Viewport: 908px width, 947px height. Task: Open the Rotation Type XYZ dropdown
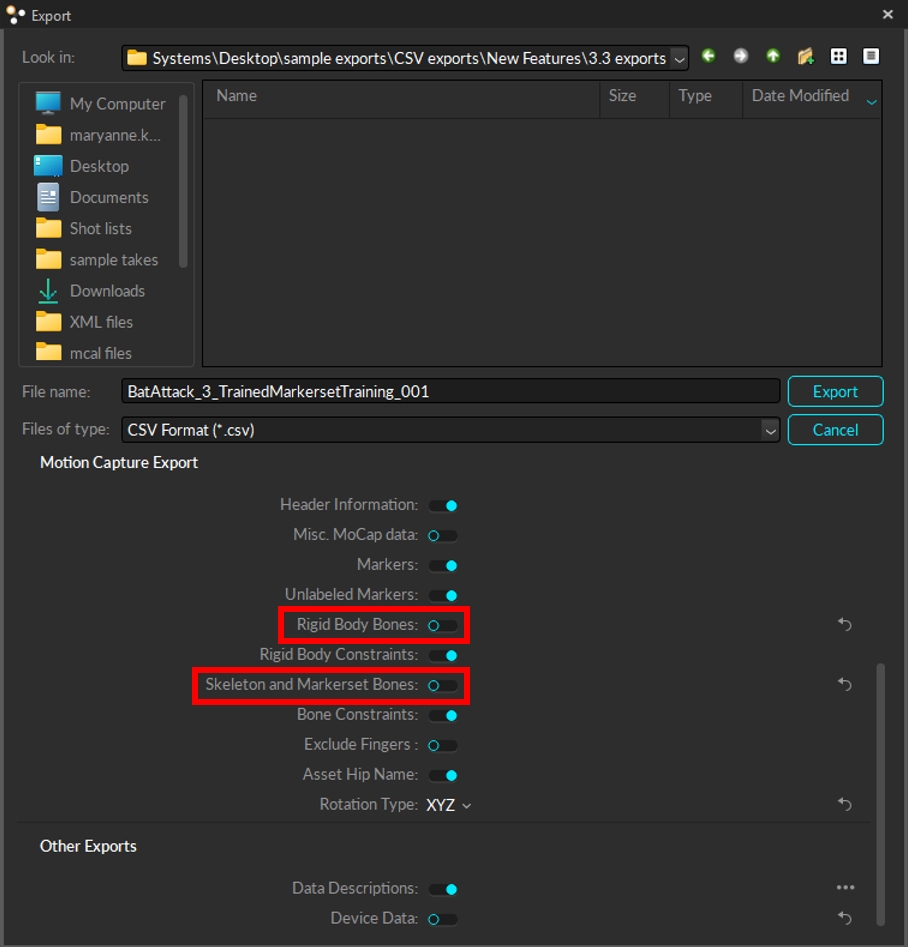tap(447, 804)
